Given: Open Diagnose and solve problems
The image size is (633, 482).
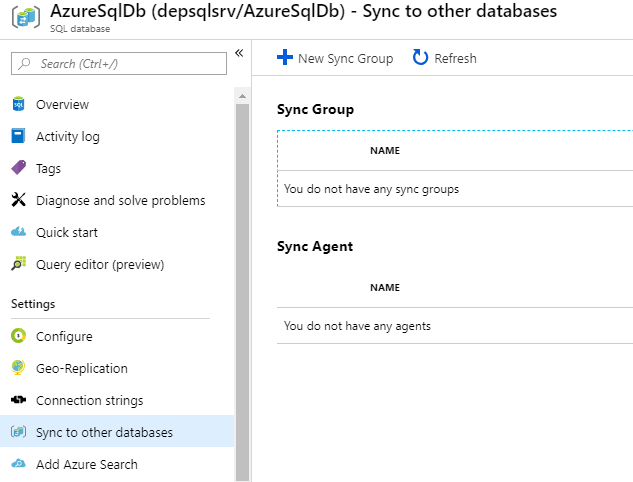Looking at the screenshot, I should pos(121,200).
